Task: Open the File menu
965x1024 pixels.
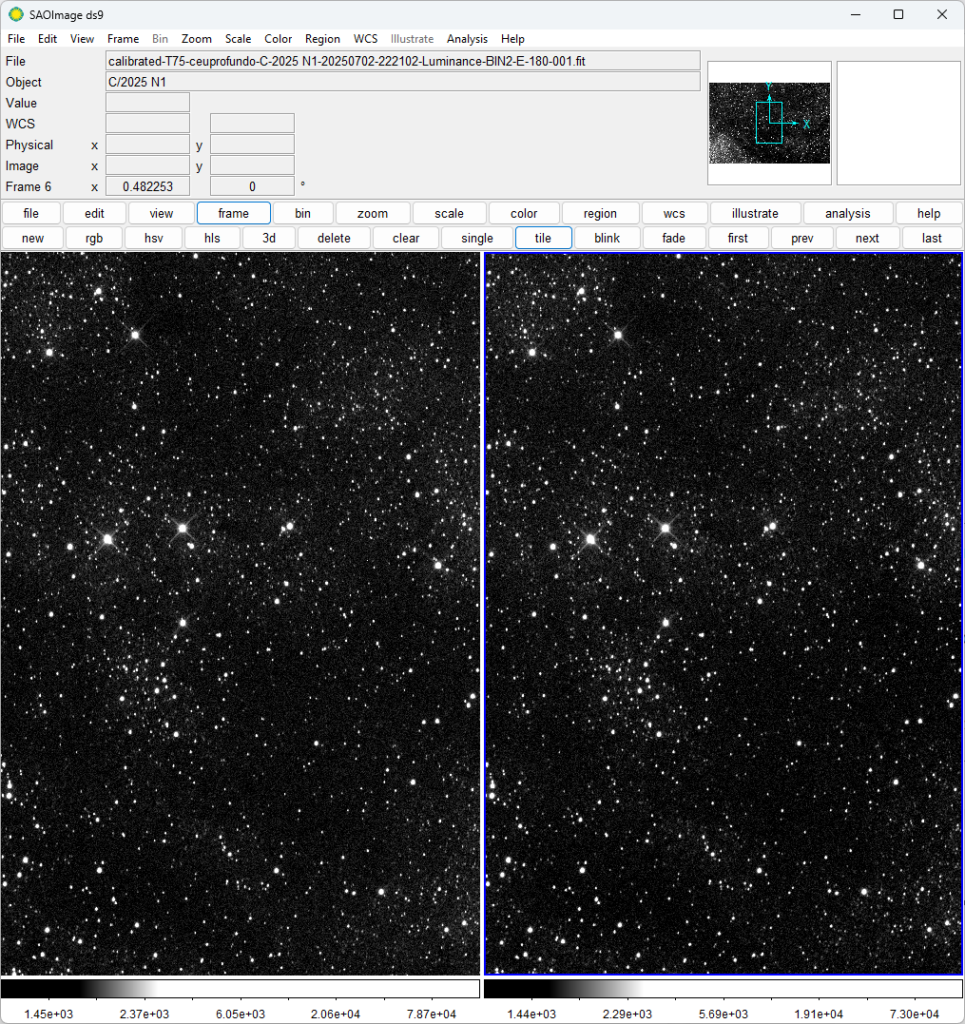Action: 16,39
